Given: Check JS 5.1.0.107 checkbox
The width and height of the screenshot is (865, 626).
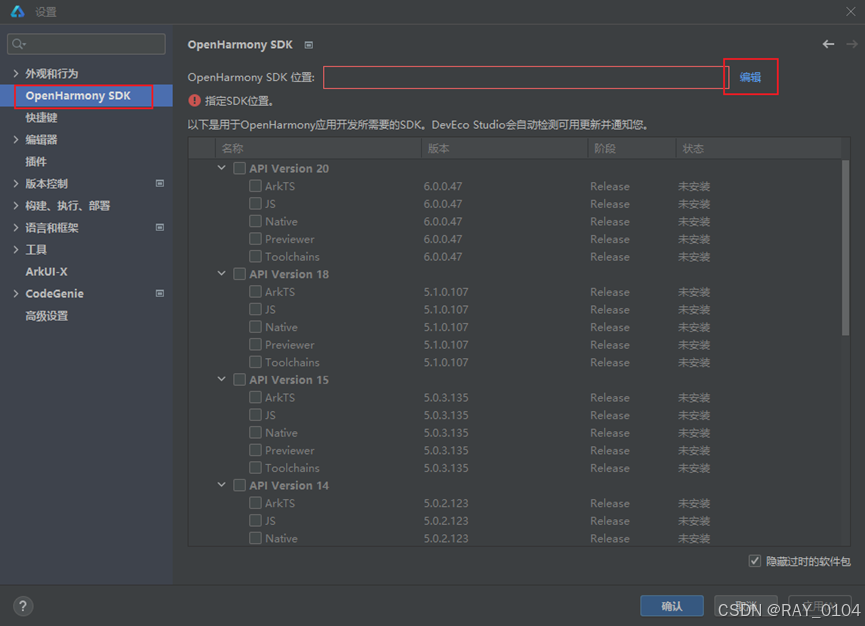Looking at the screenshot, I should (x=255, y=309).
